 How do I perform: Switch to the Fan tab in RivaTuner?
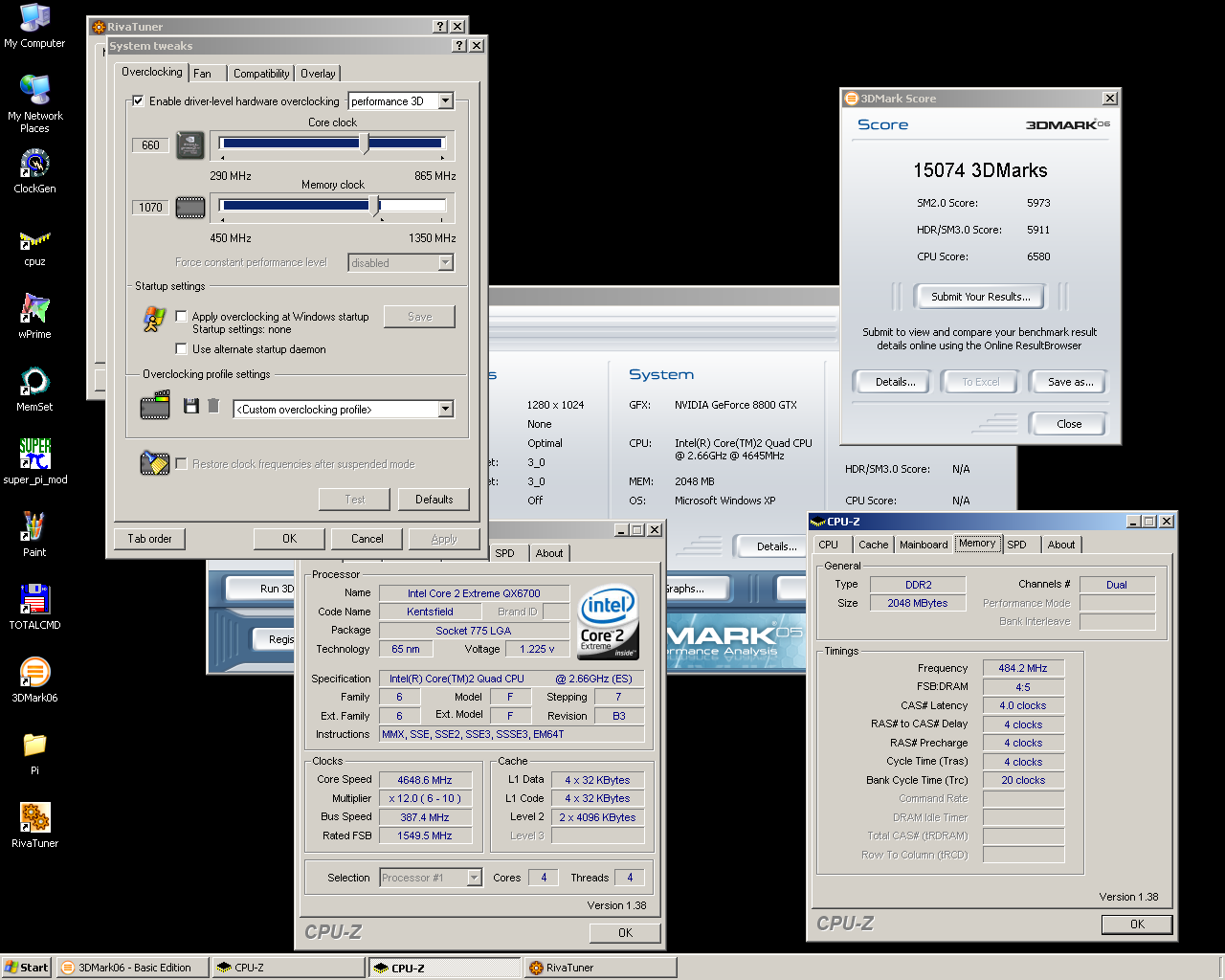pos(202,74)
